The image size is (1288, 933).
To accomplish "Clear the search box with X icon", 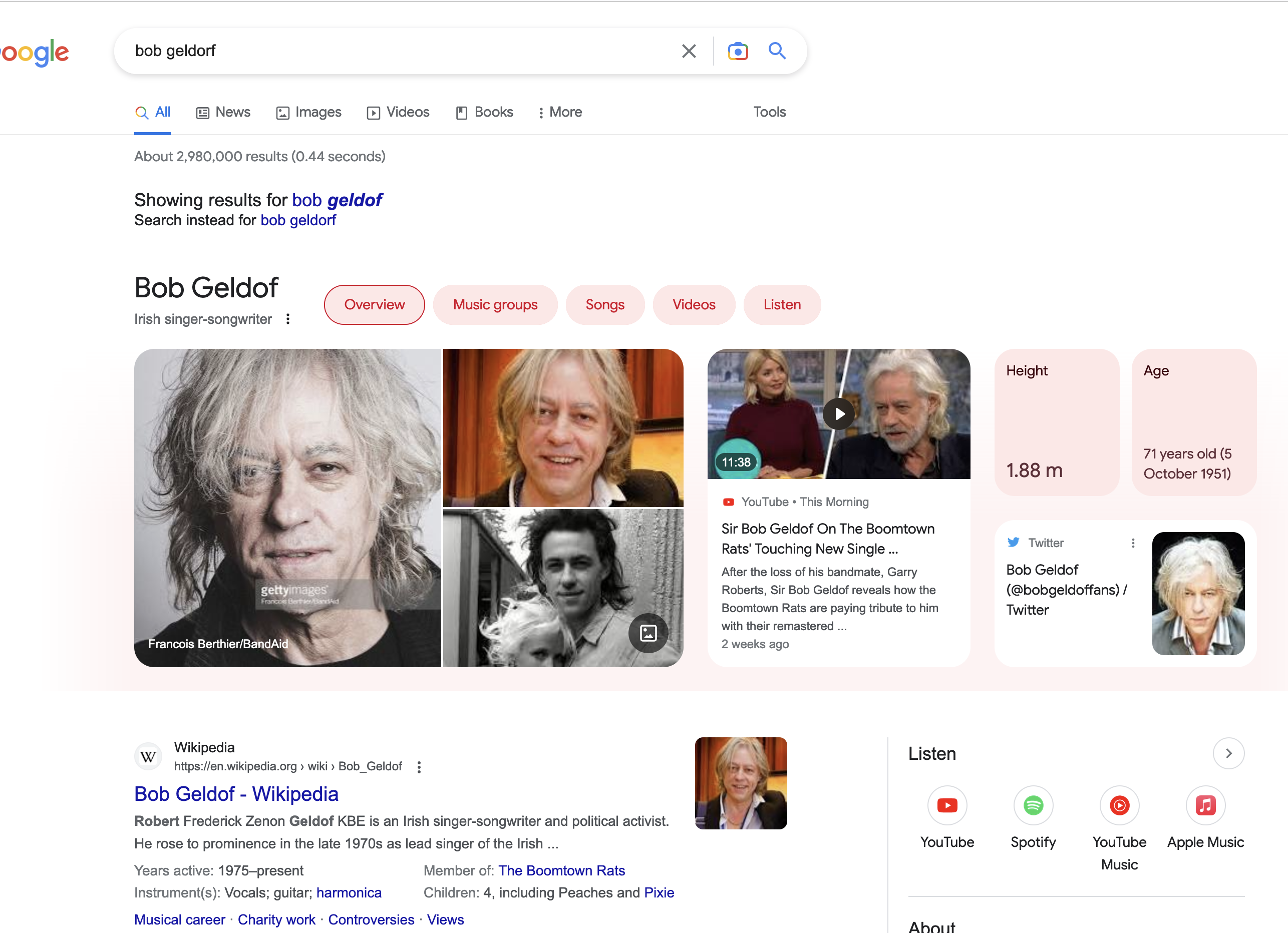I will coord(688,51).
